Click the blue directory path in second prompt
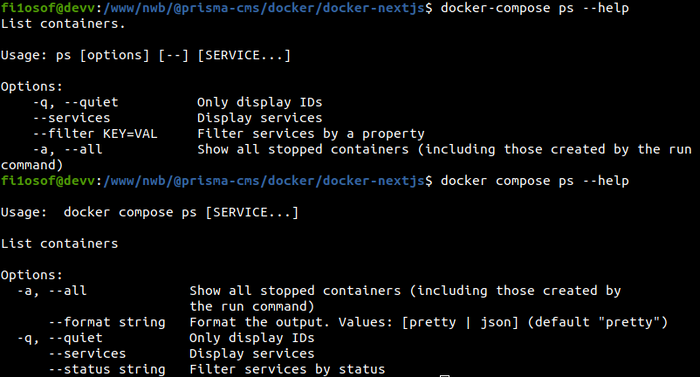The image size is (700, 377). point(263,181)
